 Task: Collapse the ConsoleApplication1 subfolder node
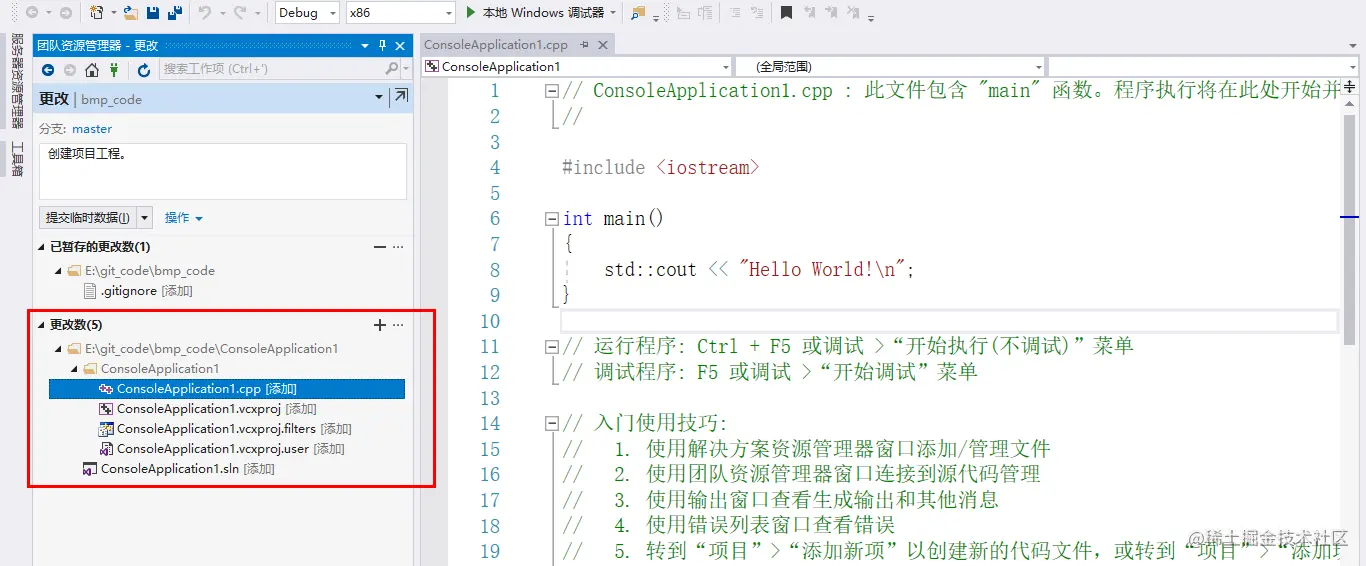pyautogui.click(x=75, y=369)
